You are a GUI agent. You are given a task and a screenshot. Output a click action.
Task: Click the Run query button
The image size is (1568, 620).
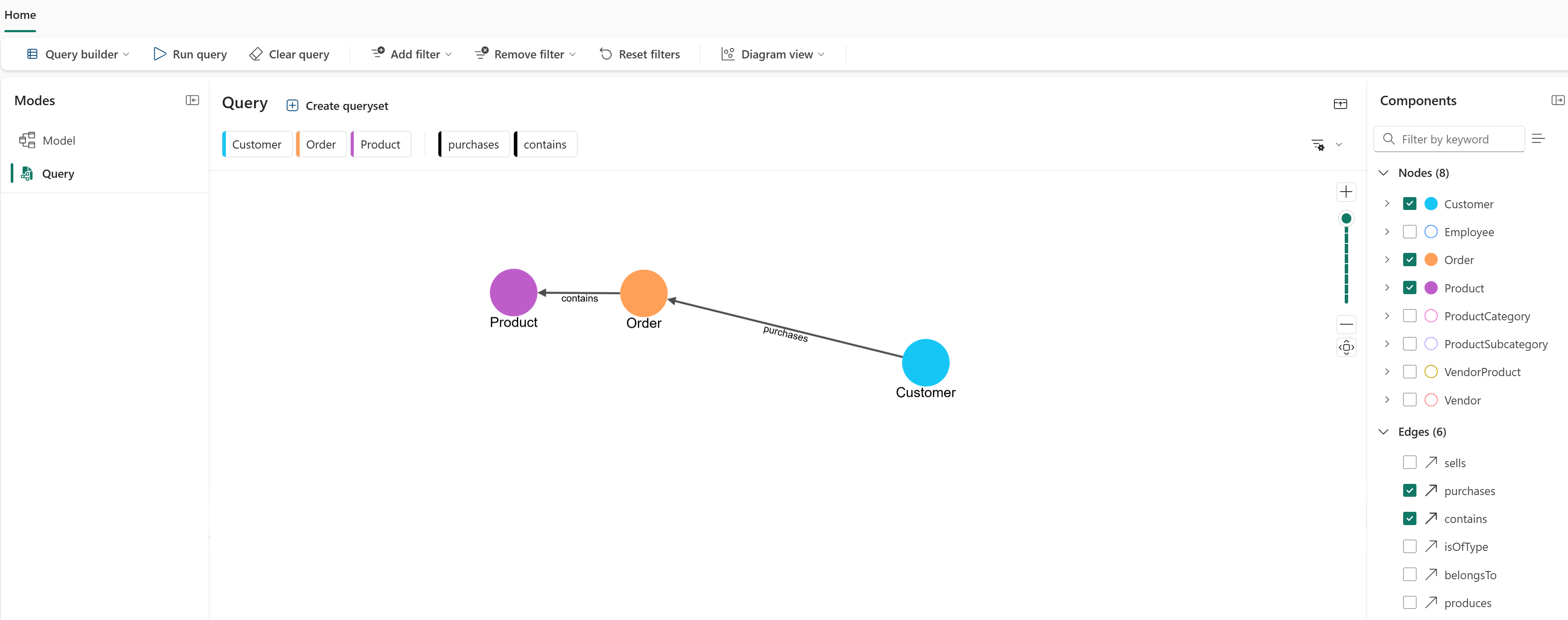tap(190, 54)
